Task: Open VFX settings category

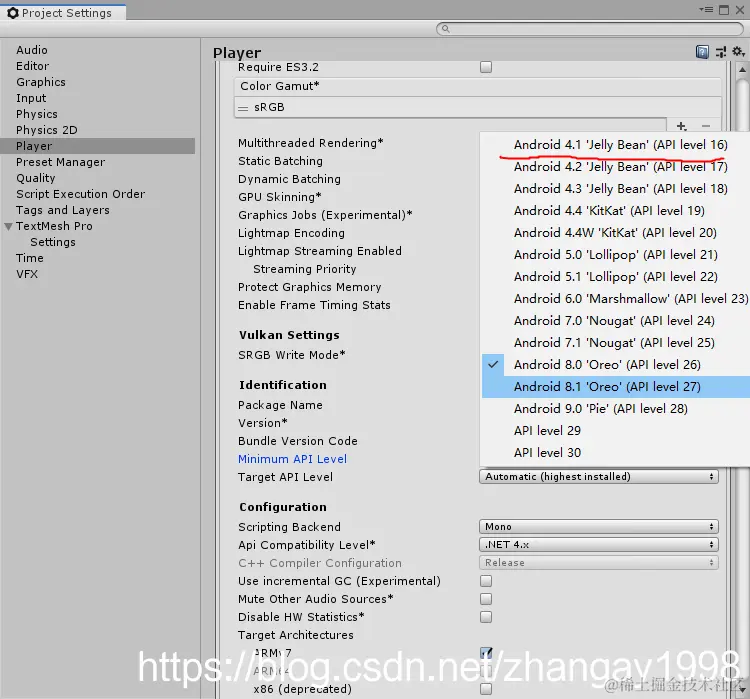Action: [x=27, y=274]
